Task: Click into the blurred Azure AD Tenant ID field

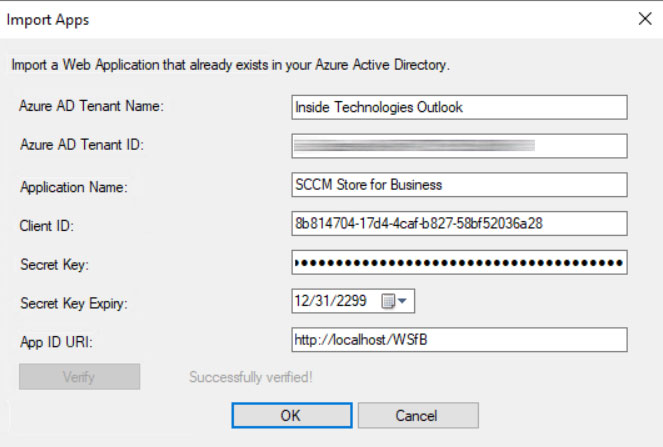Action: [459, 146]
